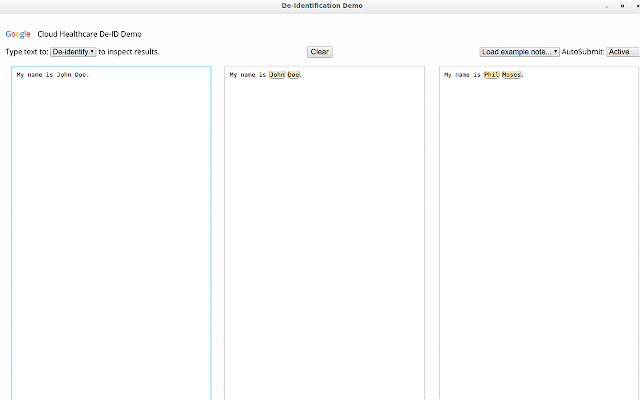Click the Cloud Healthcare De-ID Demo heading
The image size is (640, 400).
tap(89, 34)
